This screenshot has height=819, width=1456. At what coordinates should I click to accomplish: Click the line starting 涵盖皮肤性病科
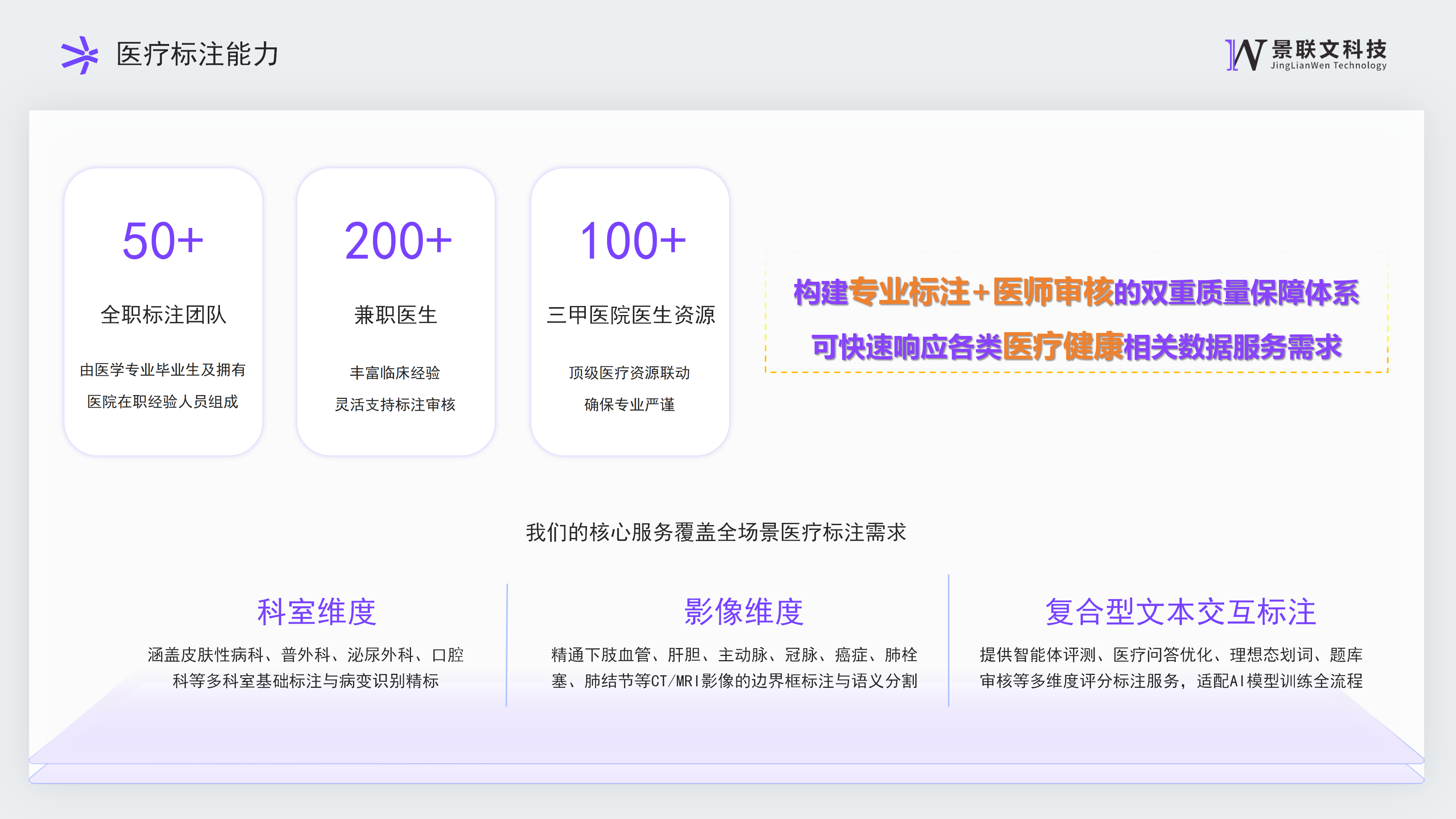click(x=306, y=654)
